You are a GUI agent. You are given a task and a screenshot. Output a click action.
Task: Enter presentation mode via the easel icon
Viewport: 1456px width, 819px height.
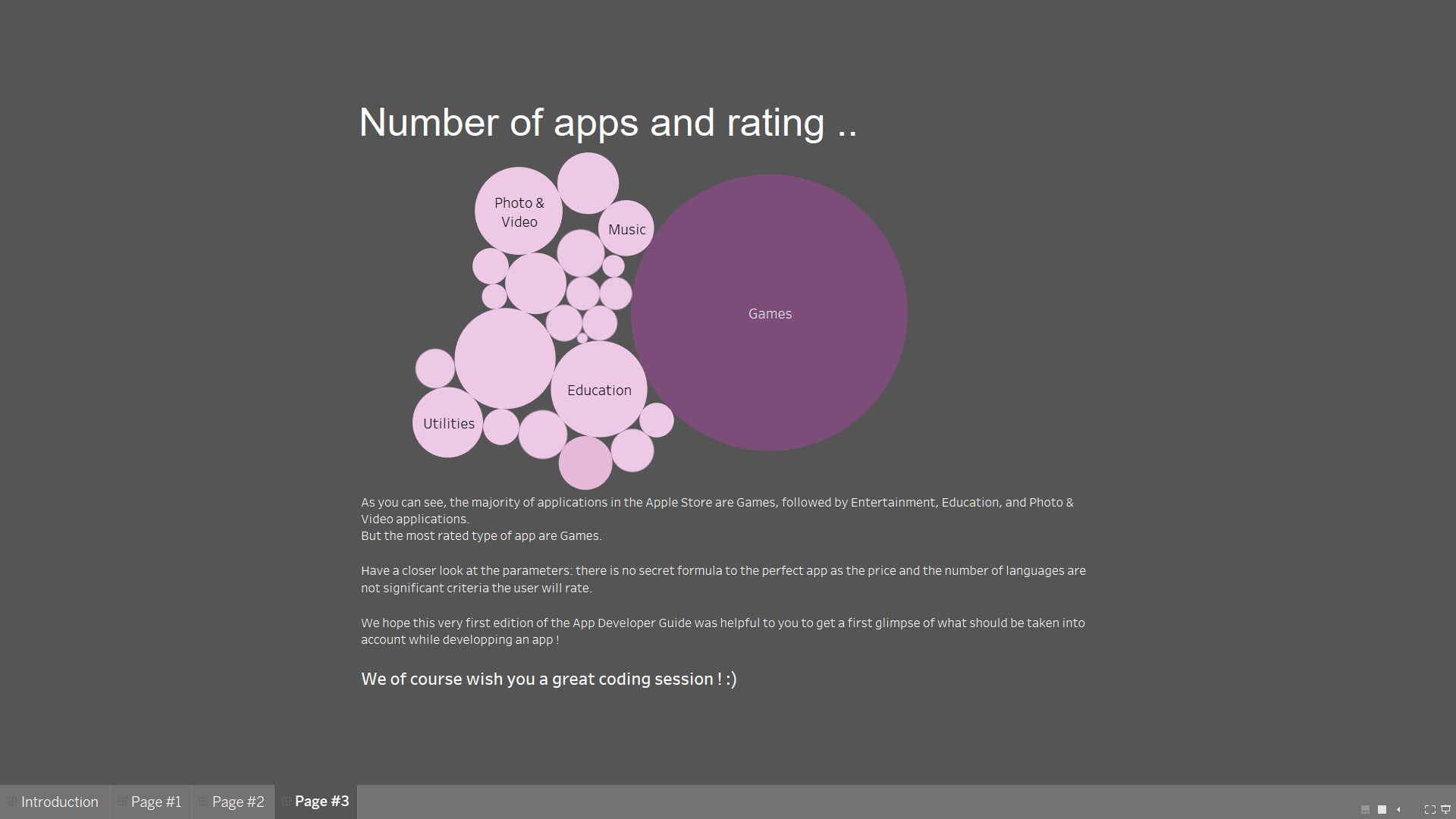pyautogui.click(x=1447, y=809)
